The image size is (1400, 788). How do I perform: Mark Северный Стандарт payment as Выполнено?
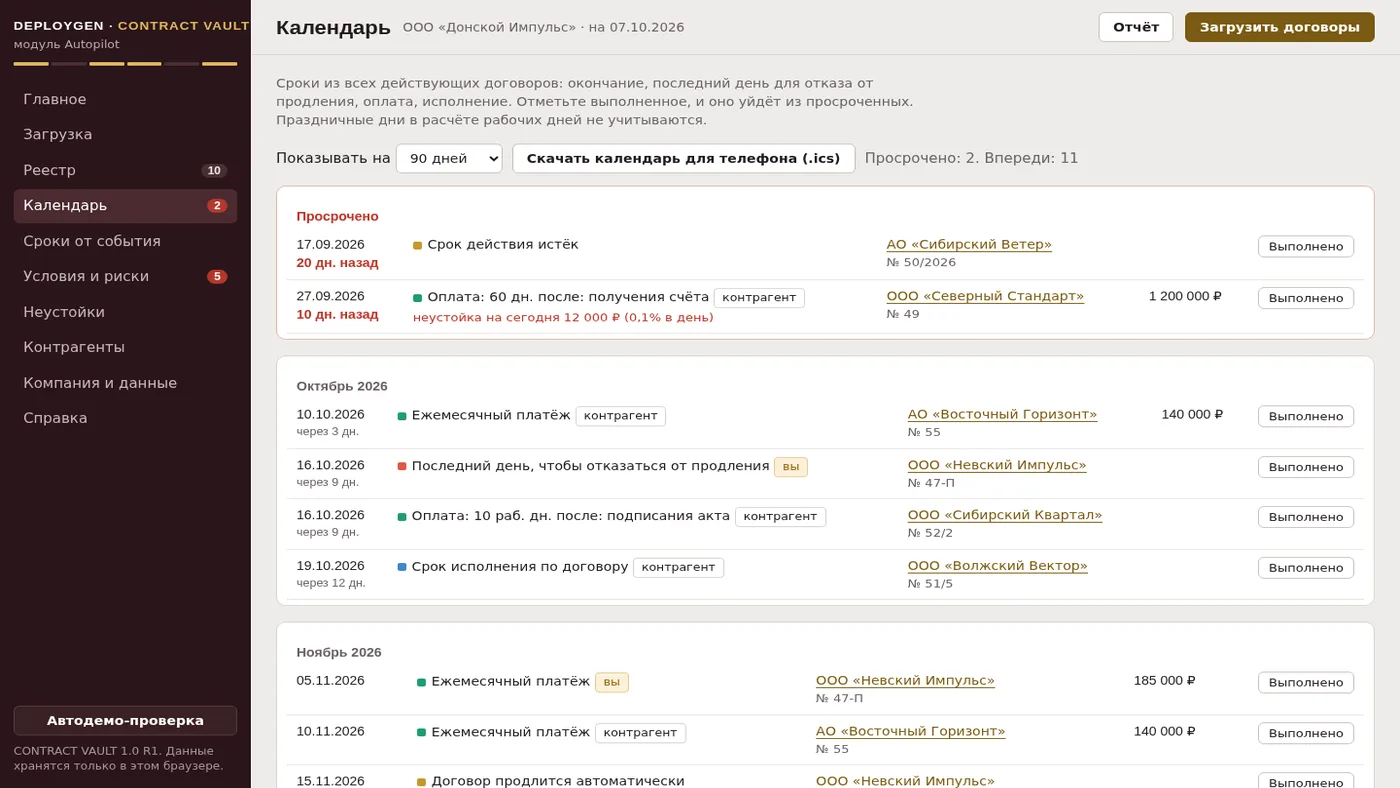click(1306, 298)
